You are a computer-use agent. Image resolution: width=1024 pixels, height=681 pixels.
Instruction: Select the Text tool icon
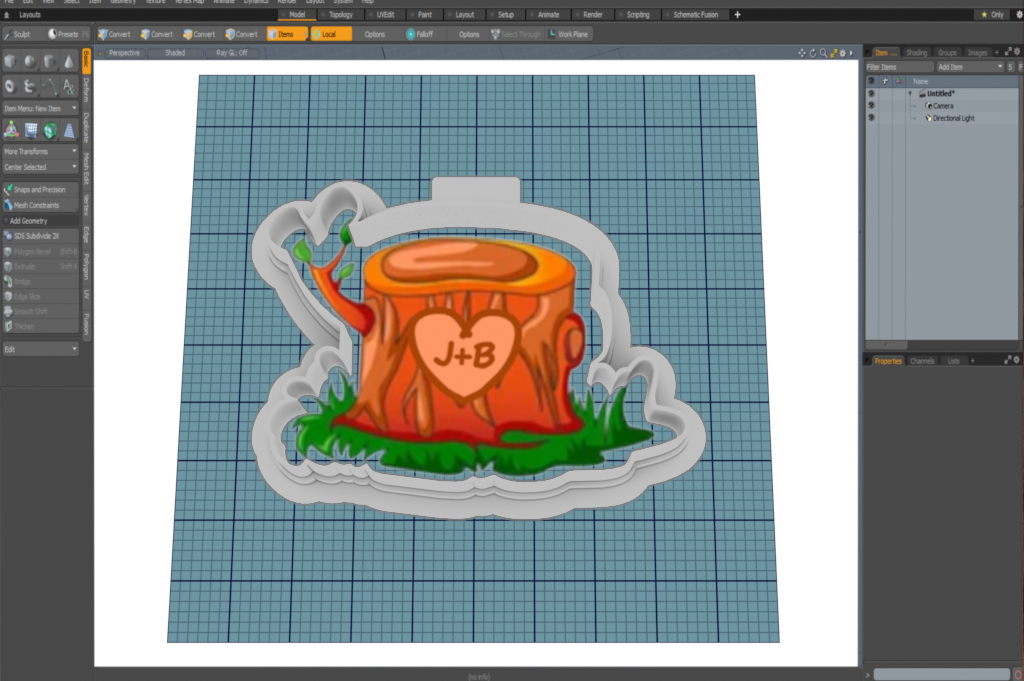click(69, 86)
